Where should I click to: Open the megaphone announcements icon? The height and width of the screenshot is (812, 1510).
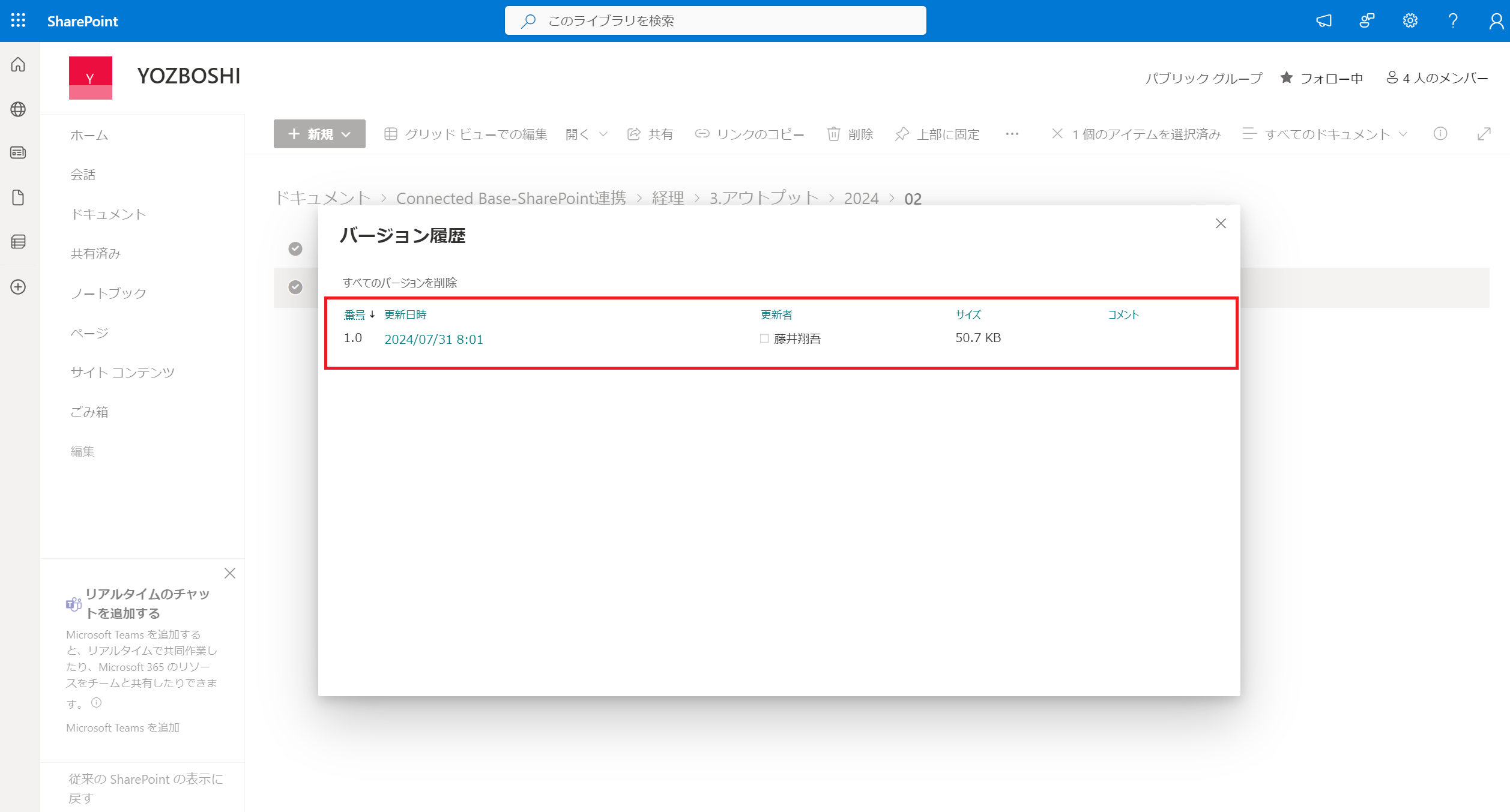[1324, 21]
